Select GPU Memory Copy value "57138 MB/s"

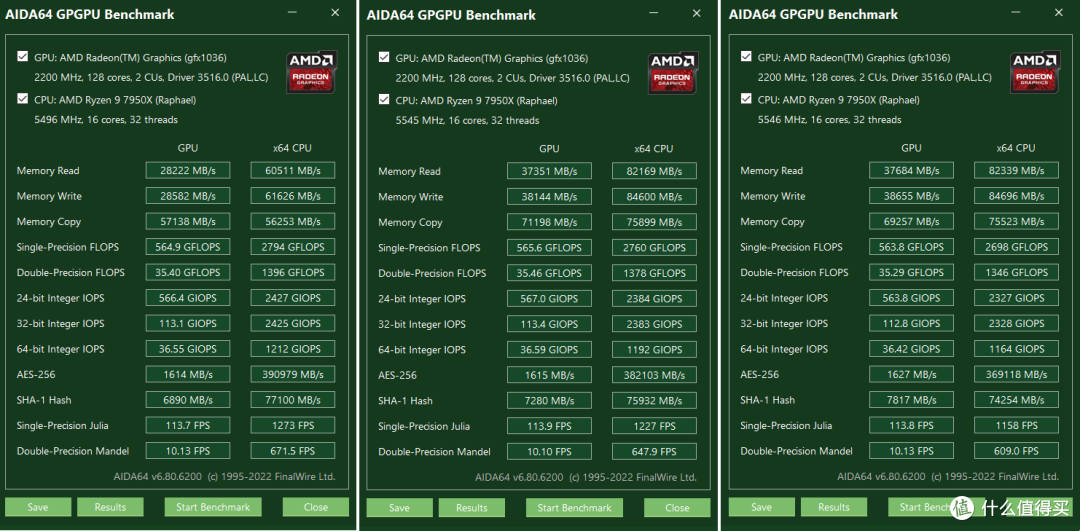pos(188,222)
